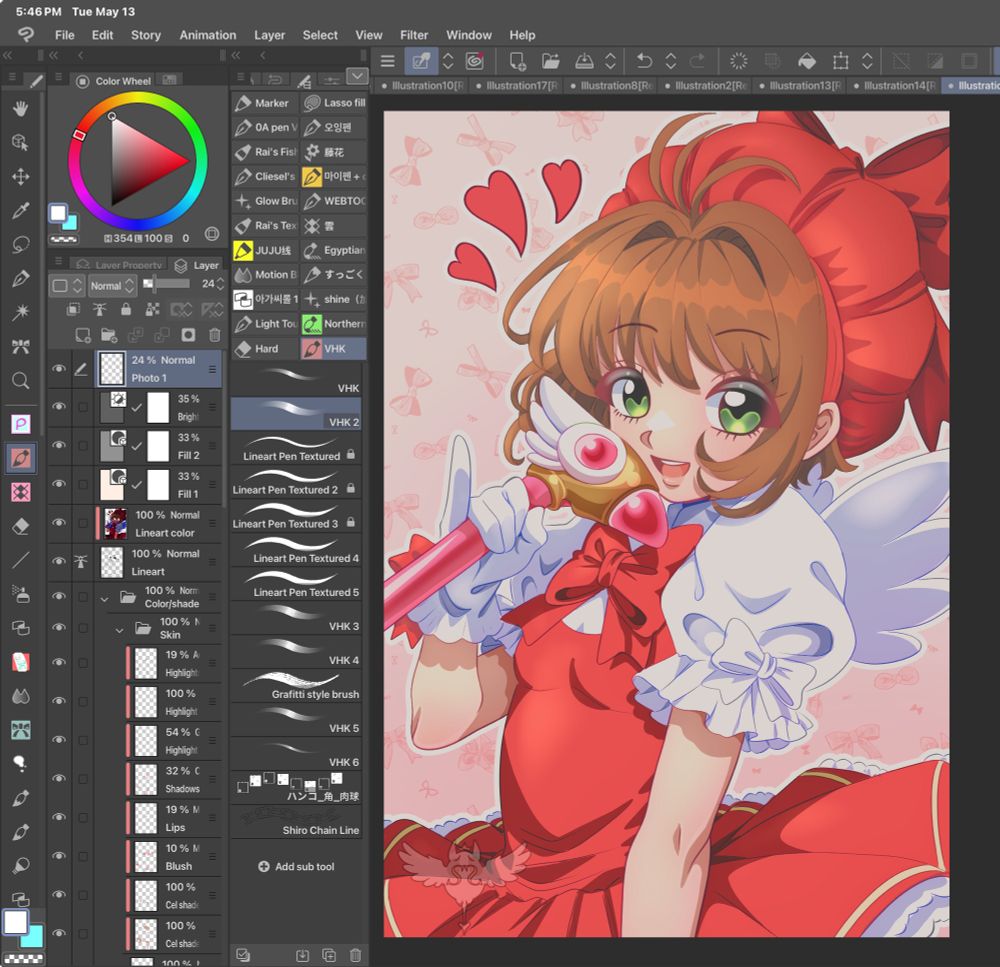Hide the Color/shade folder

click(59, 596)
